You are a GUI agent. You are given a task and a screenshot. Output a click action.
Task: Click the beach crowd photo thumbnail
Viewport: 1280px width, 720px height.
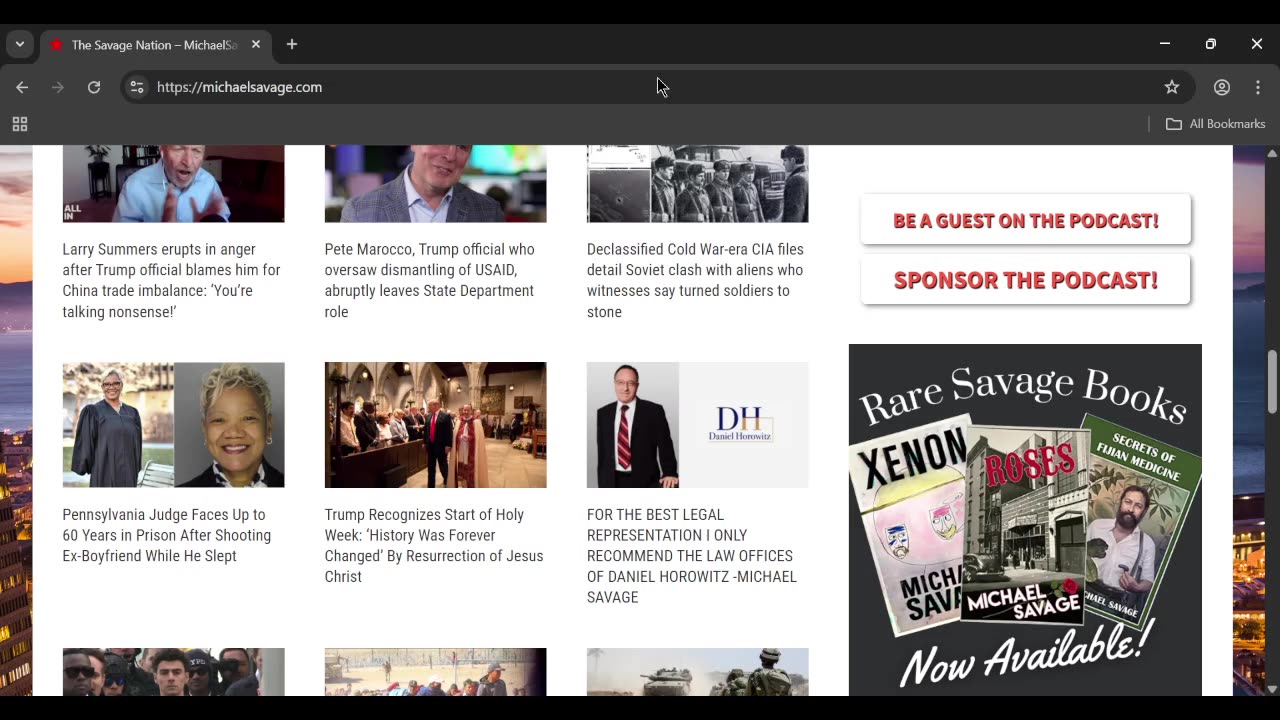coord(435,672)
